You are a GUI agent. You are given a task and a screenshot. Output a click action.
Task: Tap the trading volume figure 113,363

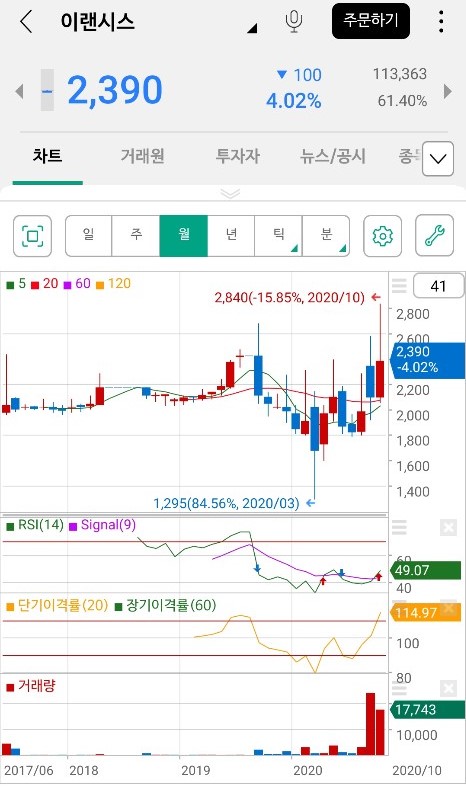pos(400,74)
